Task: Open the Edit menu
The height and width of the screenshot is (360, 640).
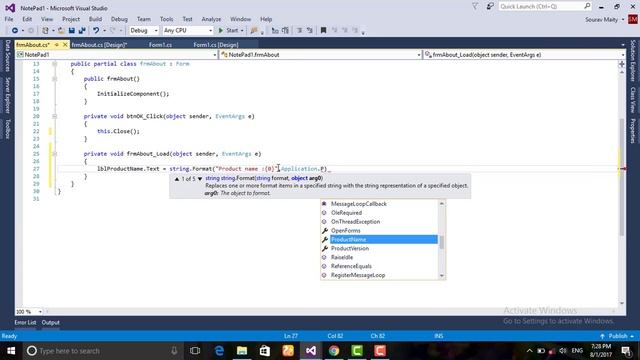Action: point(27,19)
